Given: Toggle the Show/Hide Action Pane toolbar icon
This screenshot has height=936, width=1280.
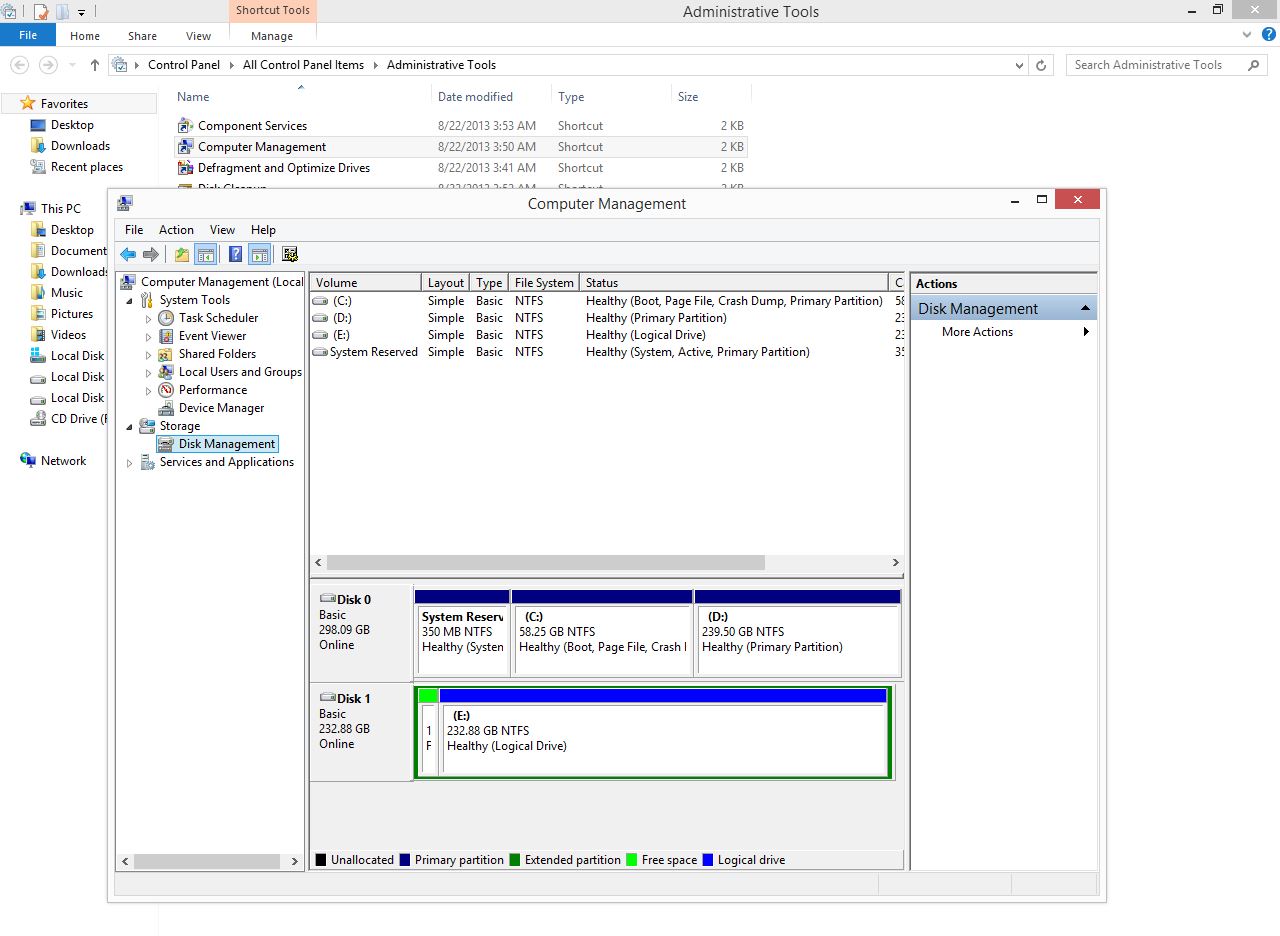Looking at the screenshot, I should pos(259,254).
